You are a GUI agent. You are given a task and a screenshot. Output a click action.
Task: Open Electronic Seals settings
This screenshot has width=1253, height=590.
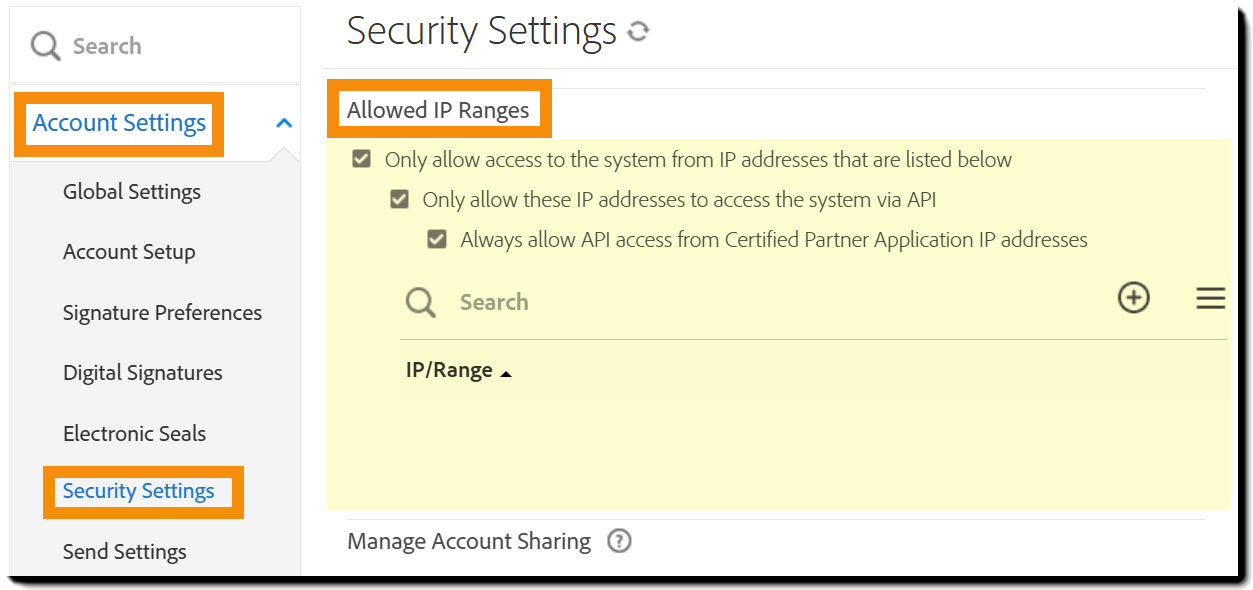point(134,433)
